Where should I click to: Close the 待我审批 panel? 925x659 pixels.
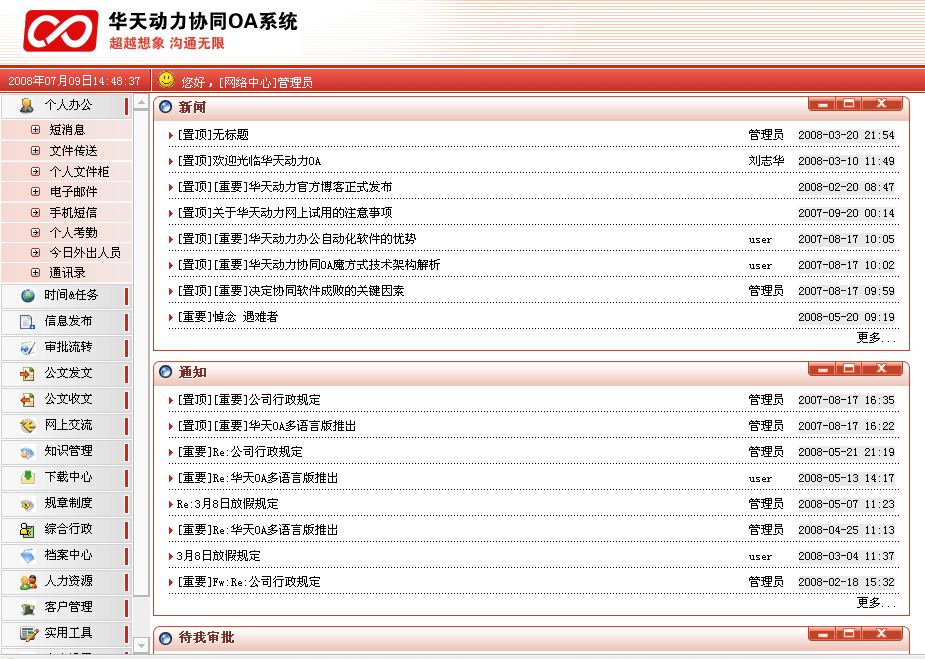coord(881,634)
